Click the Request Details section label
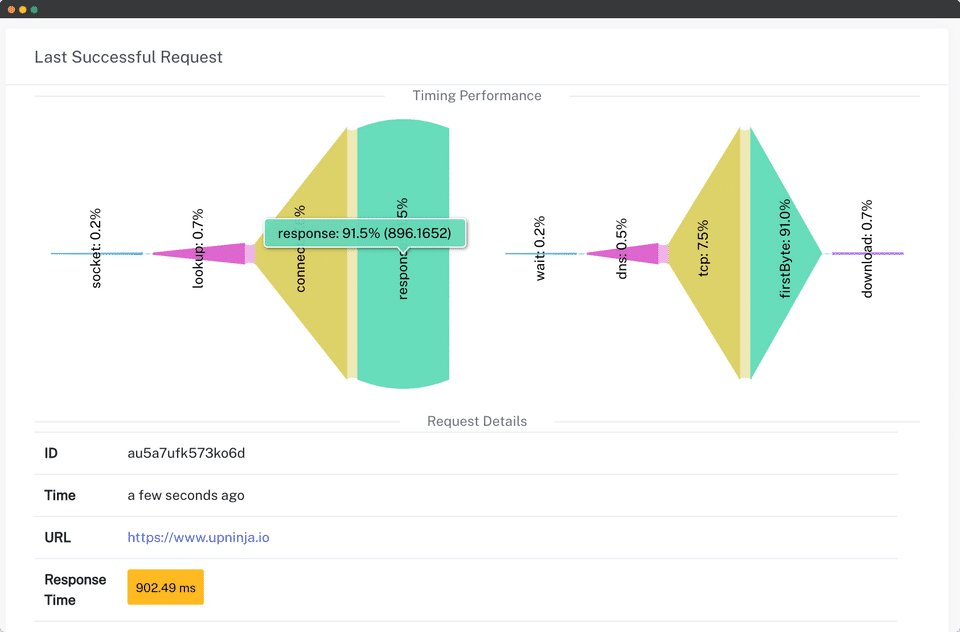This screenshot has height=632, width=960. point(477,421)
